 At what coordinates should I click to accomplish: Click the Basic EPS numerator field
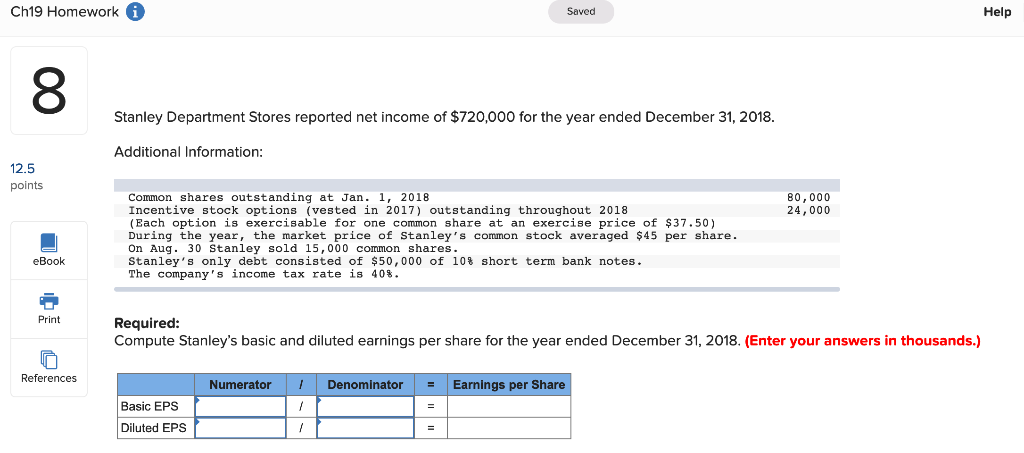[240, 406]
